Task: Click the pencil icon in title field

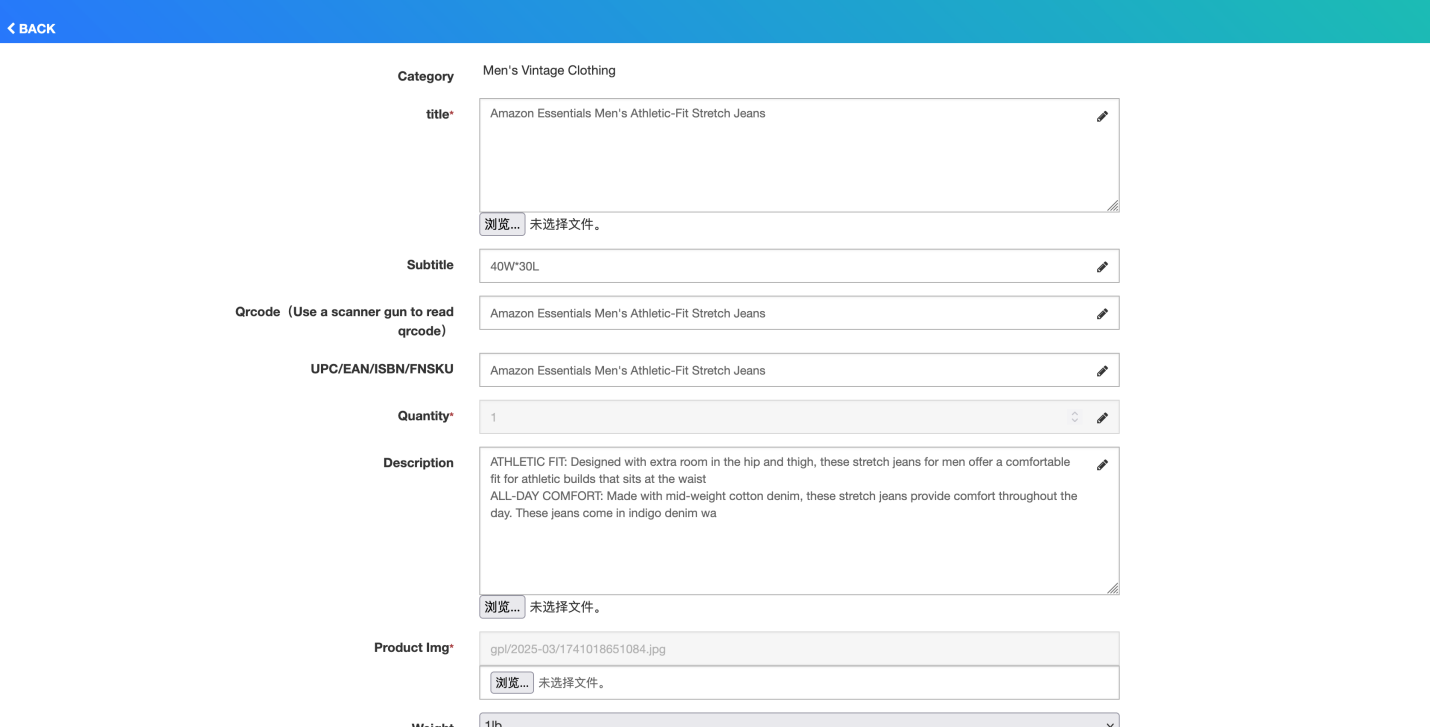Action: coord(1102,116)
